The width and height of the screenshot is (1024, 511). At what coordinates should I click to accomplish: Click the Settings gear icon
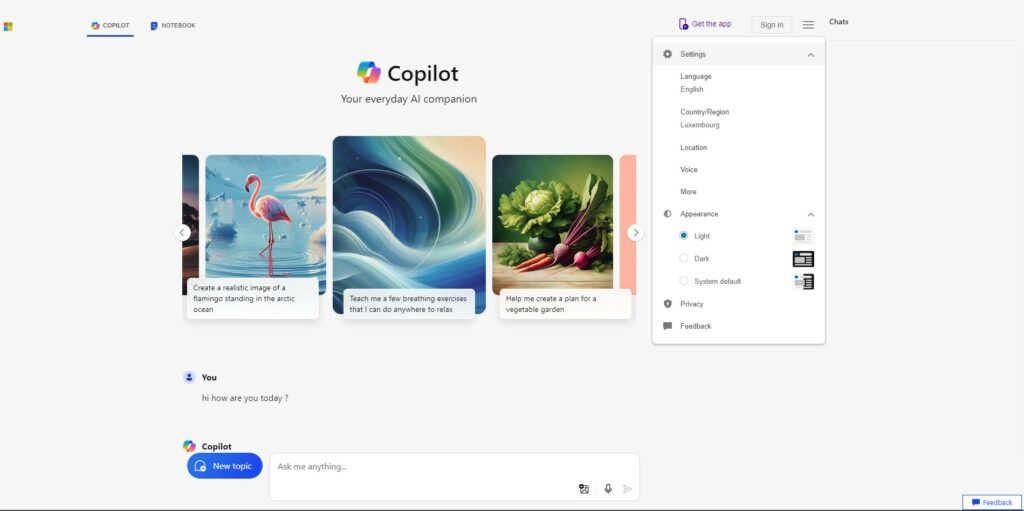click(667, 54)
